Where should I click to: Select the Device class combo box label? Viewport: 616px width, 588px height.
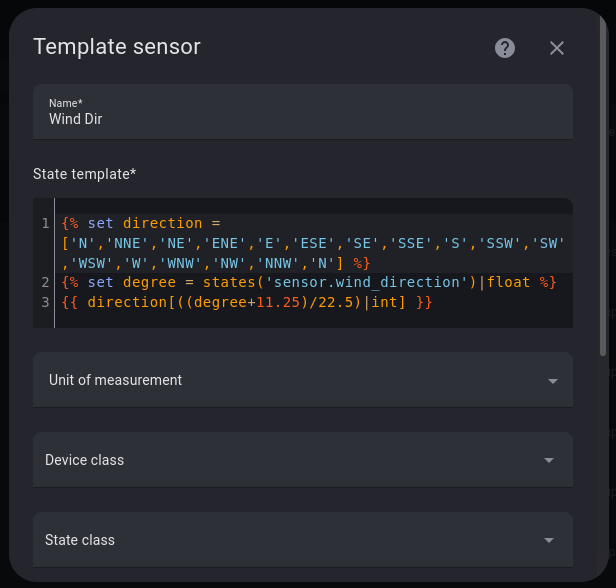(84, 460)
